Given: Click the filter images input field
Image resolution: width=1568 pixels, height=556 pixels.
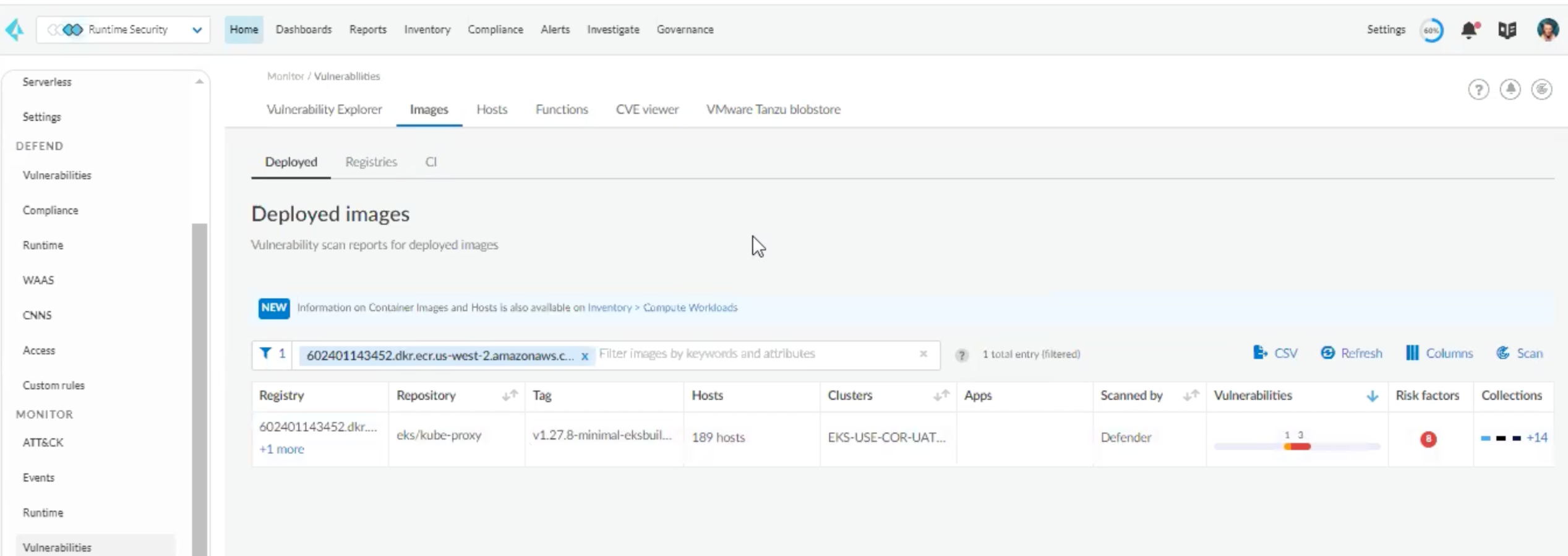Looking at the screenshot, I should 755,354.
